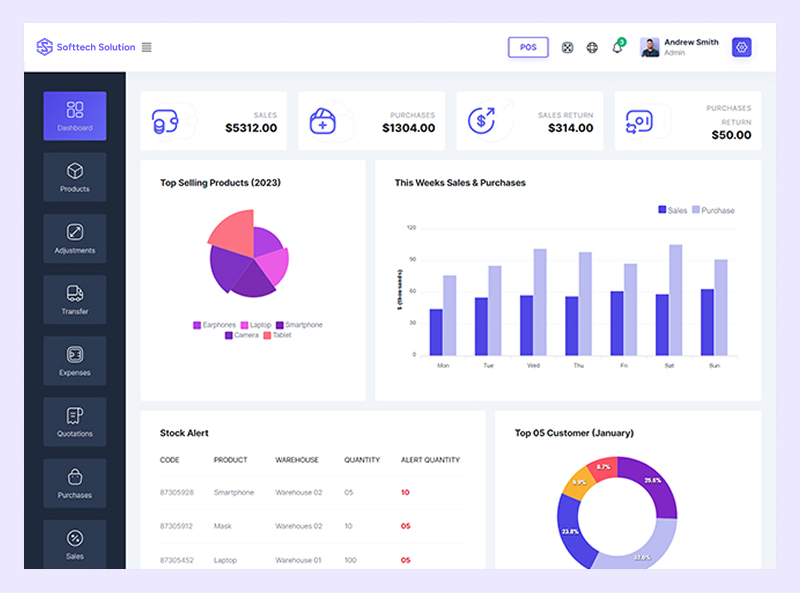Viewport: 800px width, 593px height.
Task: Click the notification bell icon
Action: [617, 47]
